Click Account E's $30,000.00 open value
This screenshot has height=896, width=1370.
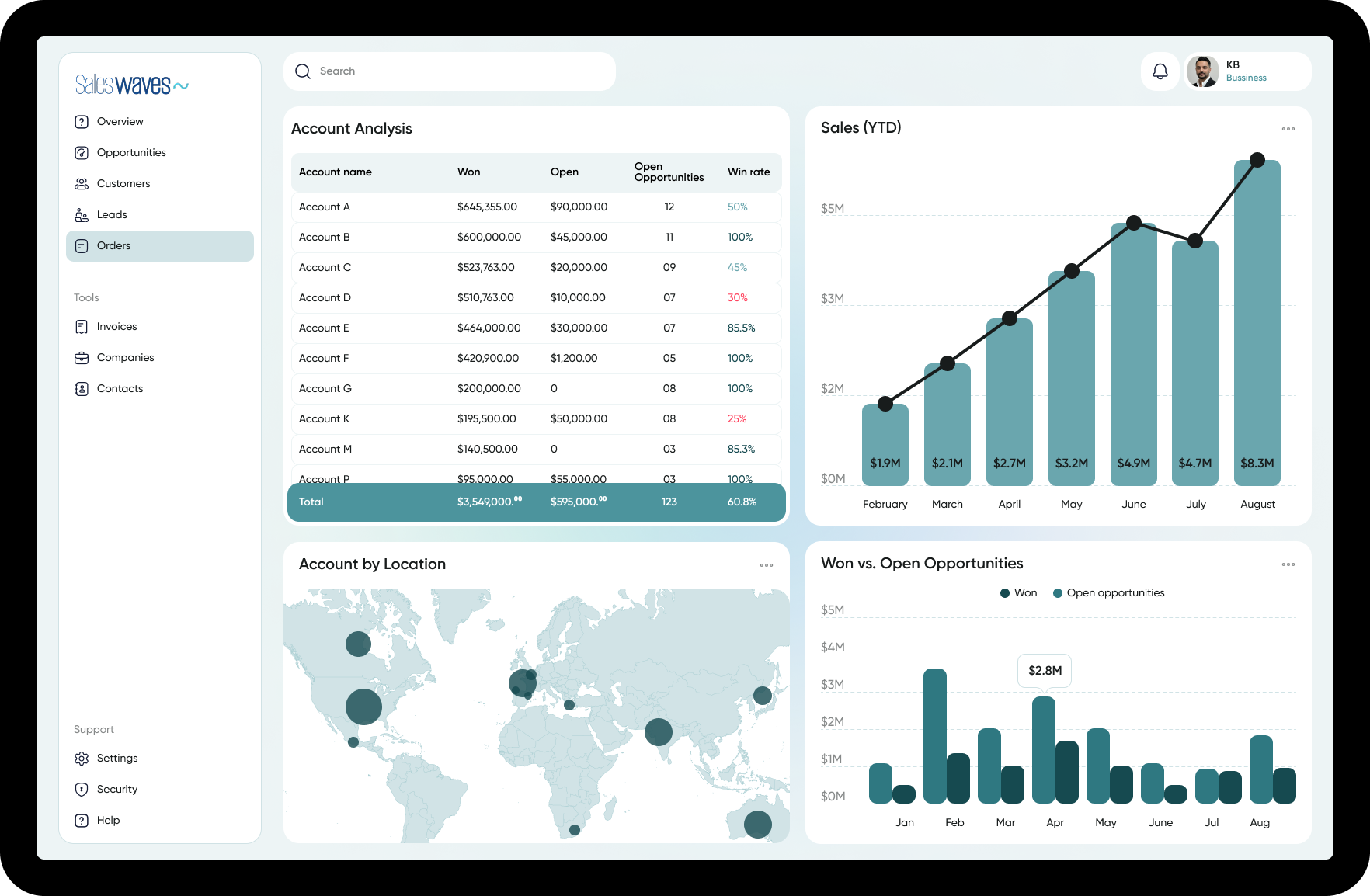(579, 328)
